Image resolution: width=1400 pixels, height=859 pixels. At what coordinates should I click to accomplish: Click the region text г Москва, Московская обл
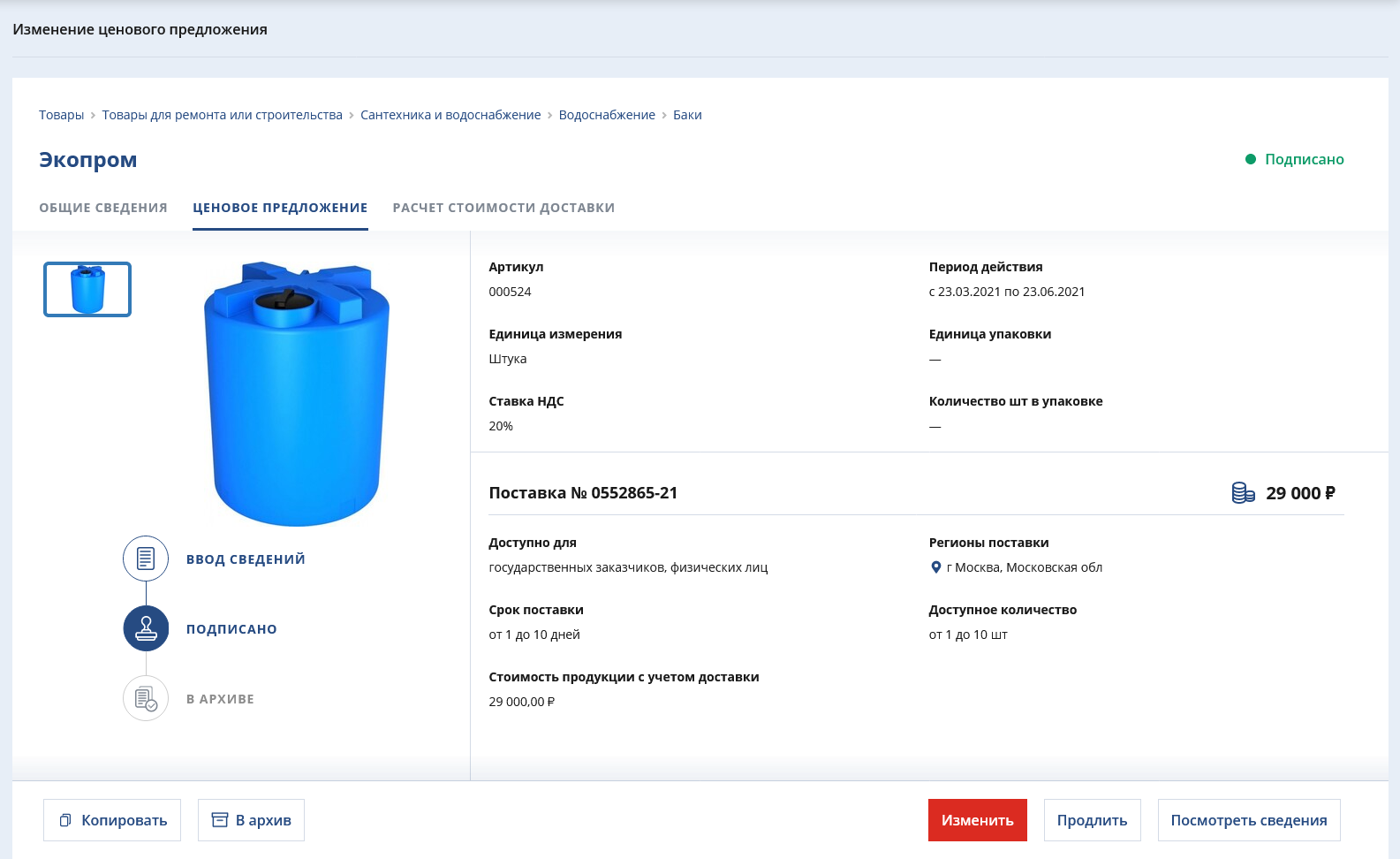tap(1025, 567)
